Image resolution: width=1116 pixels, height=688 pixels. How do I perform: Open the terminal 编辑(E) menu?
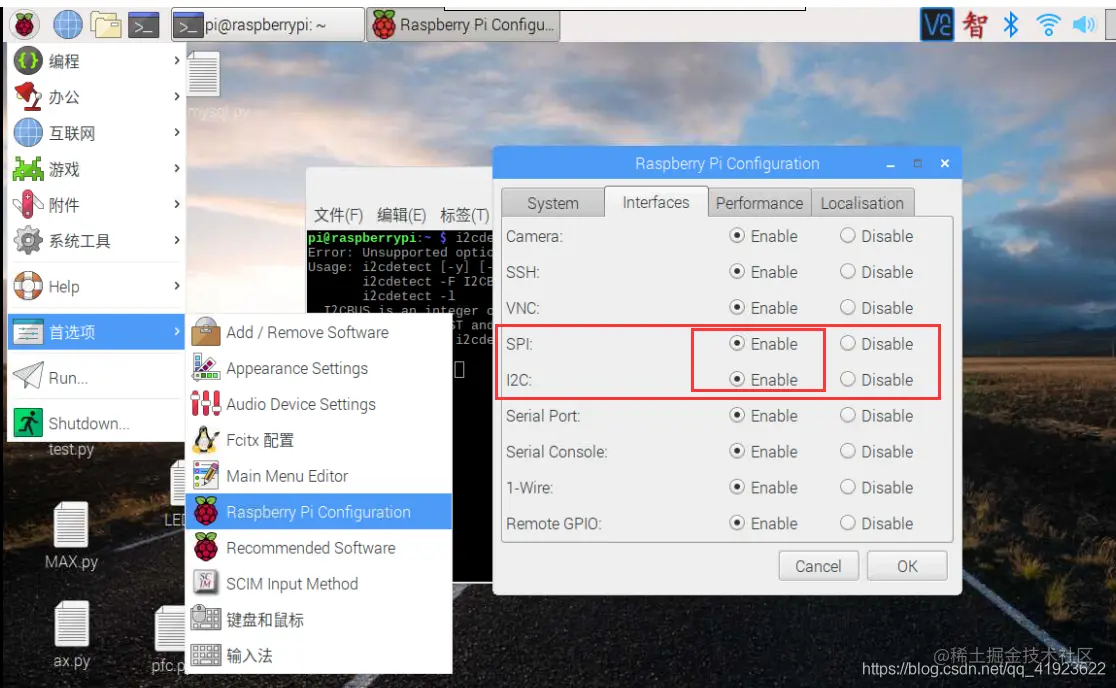401,215
